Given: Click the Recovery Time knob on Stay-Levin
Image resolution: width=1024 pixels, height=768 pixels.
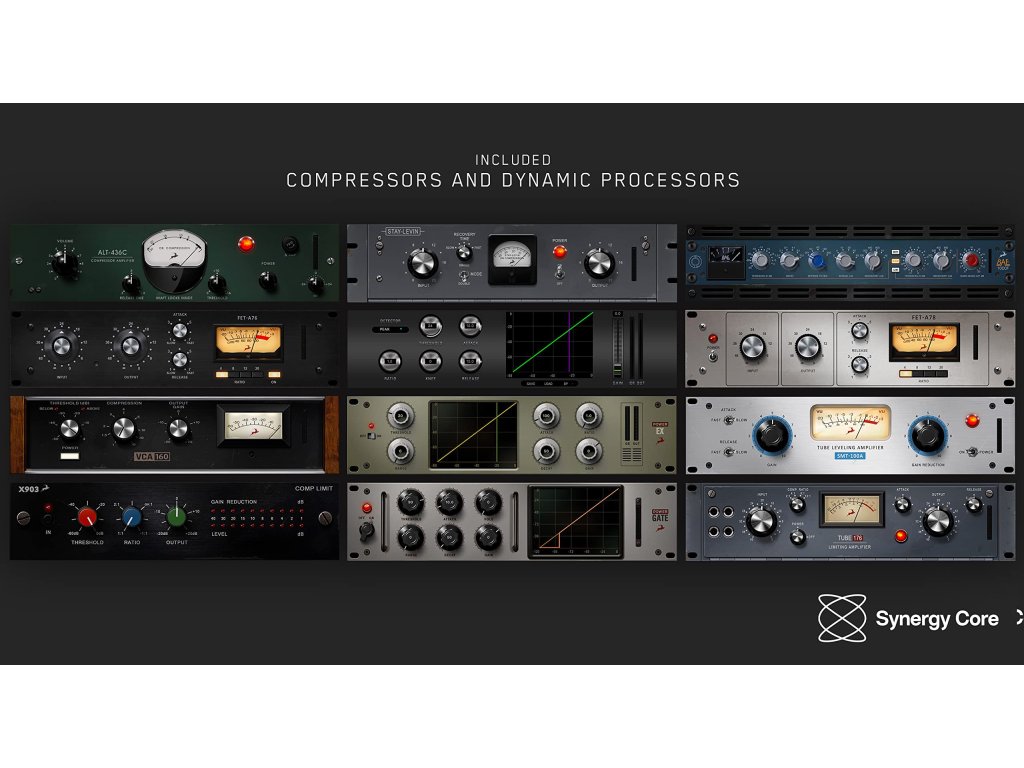Looking at the screenshot, I should click(x=464, y=252).
